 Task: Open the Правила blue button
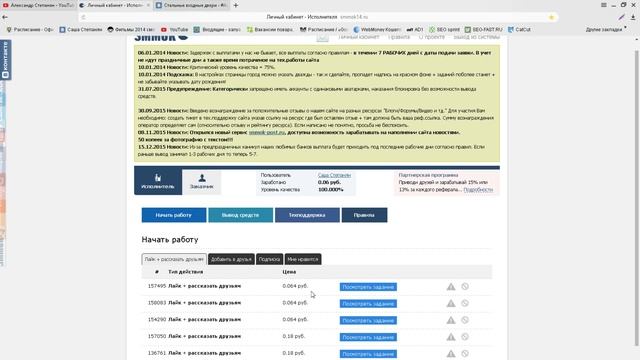(x=364, y=215)
